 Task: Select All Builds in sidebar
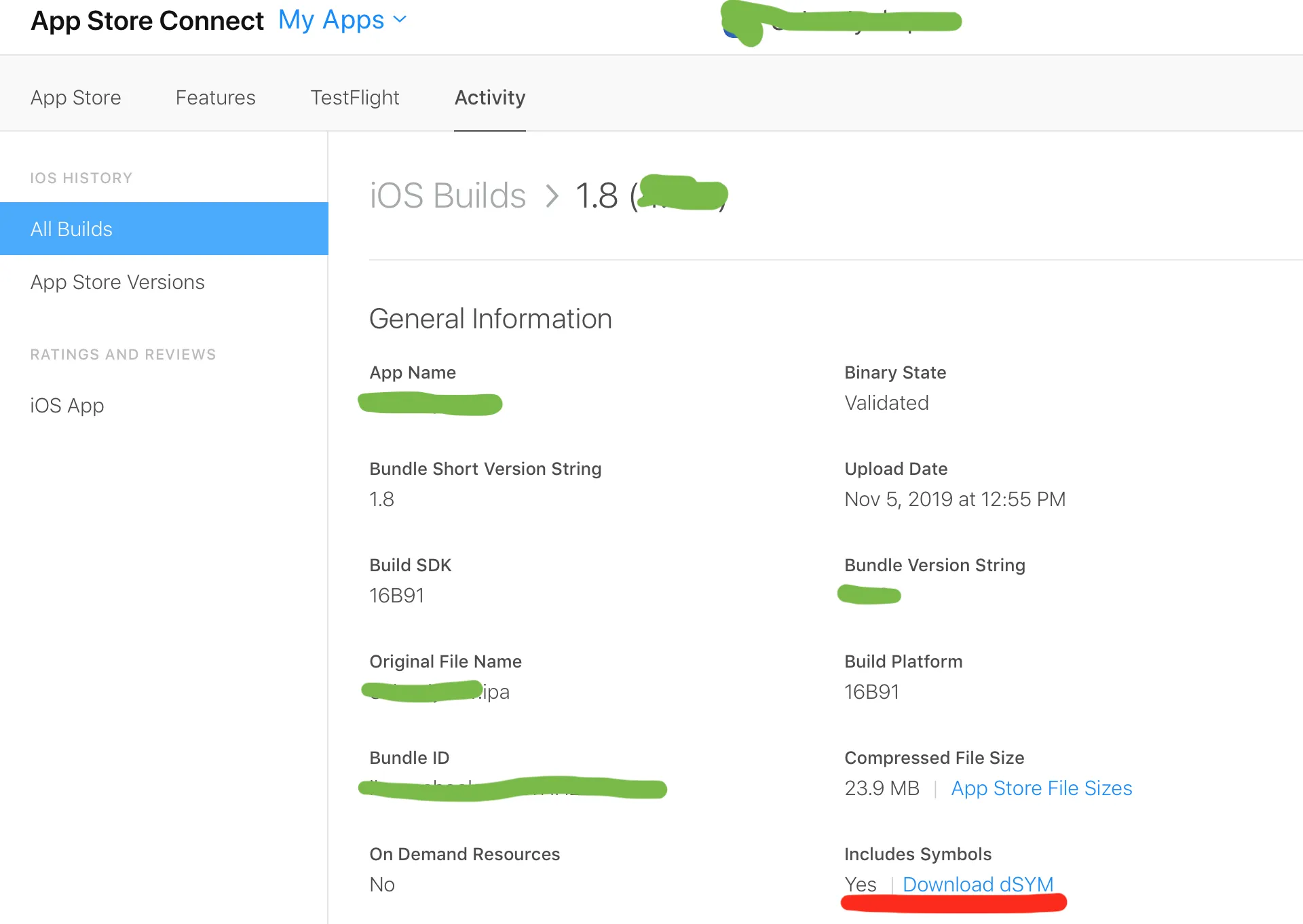coord(71,229)
